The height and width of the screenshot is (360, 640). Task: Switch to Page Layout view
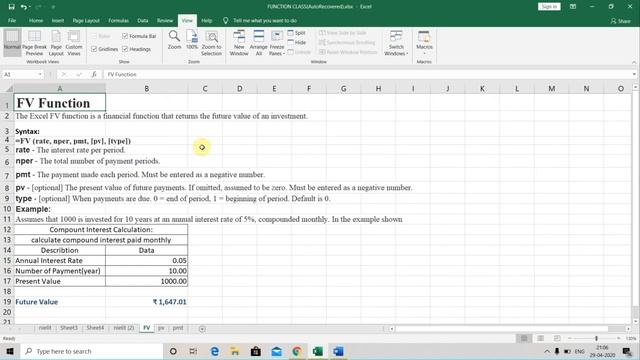(x=56, y=43)
